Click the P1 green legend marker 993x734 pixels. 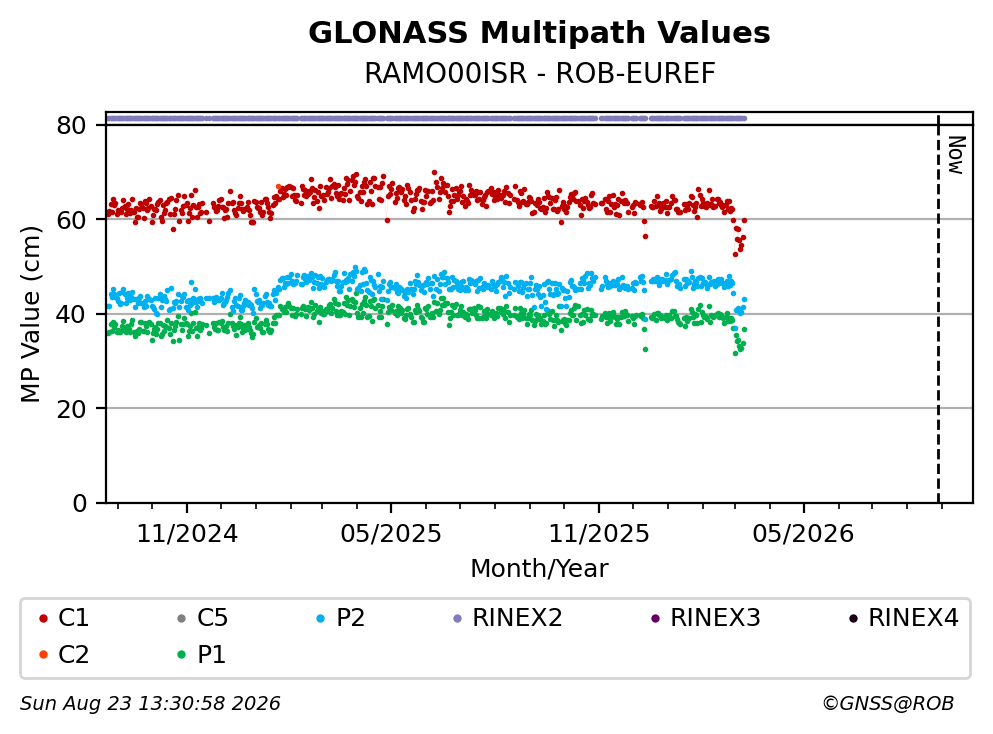[x=182, y=655]
